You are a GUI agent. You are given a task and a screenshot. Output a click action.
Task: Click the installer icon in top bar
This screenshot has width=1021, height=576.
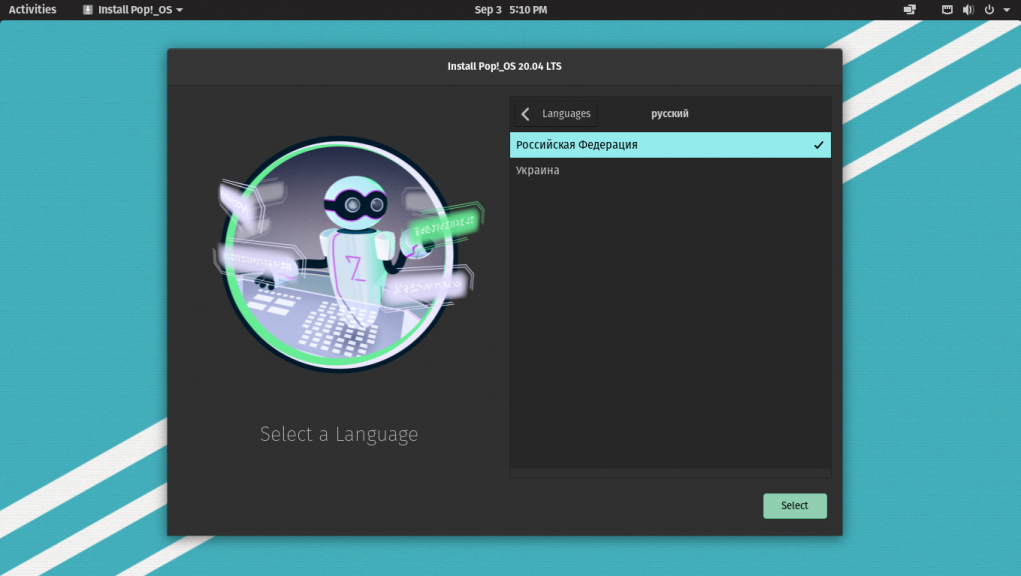(88, 10)
